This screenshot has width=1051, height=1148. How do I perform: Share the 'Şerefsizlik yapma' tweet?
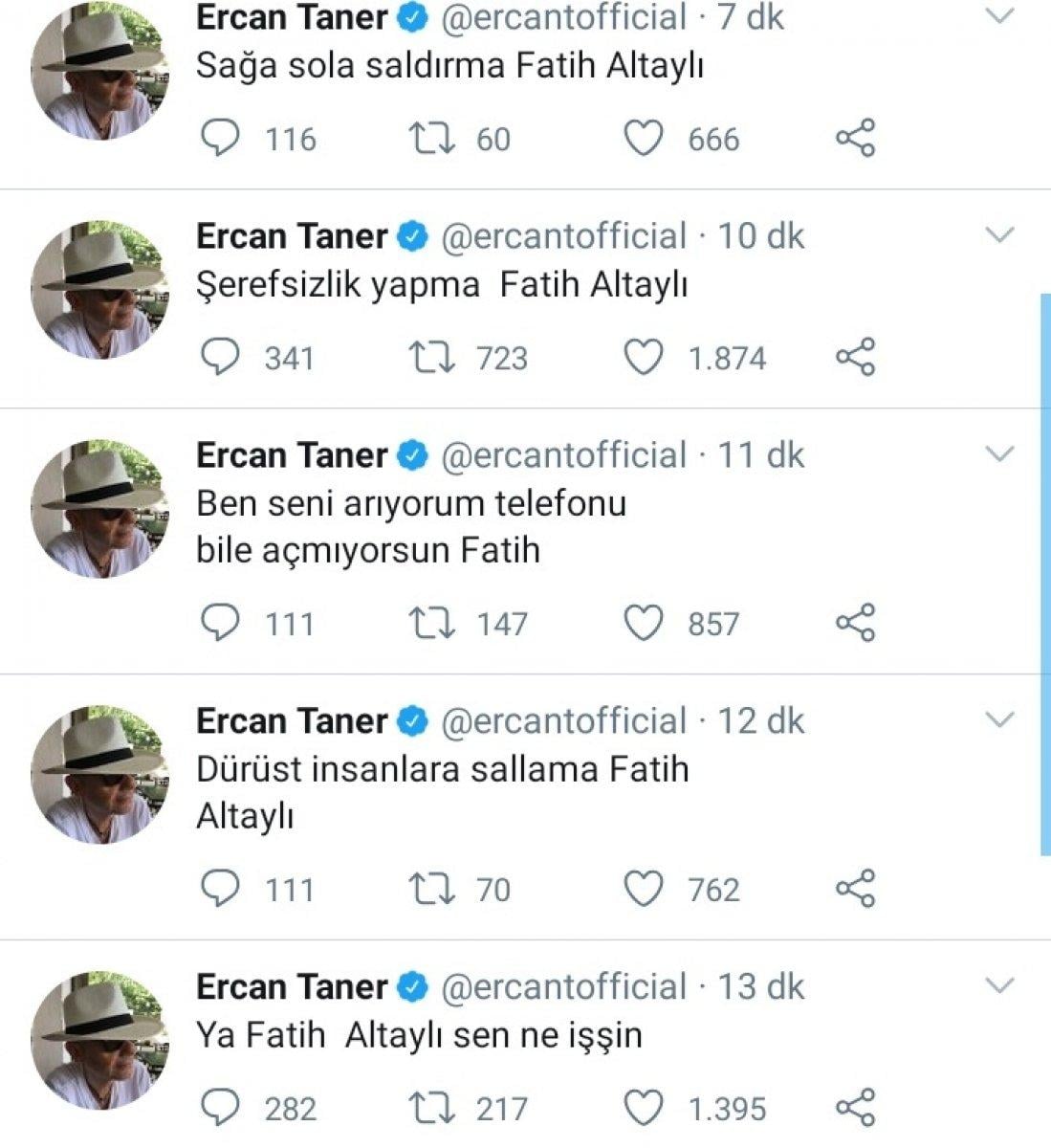point(856,357)
